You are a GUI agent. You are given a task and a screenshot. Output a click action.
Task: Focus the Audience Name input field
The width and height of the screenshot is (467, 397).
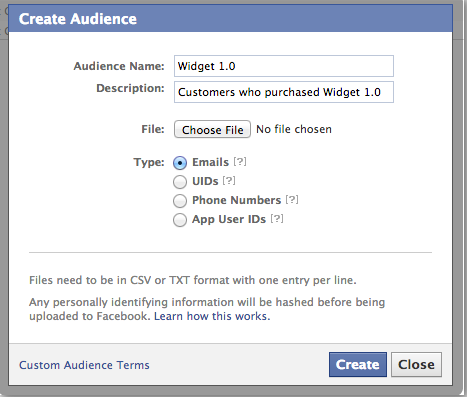point(284,66)
